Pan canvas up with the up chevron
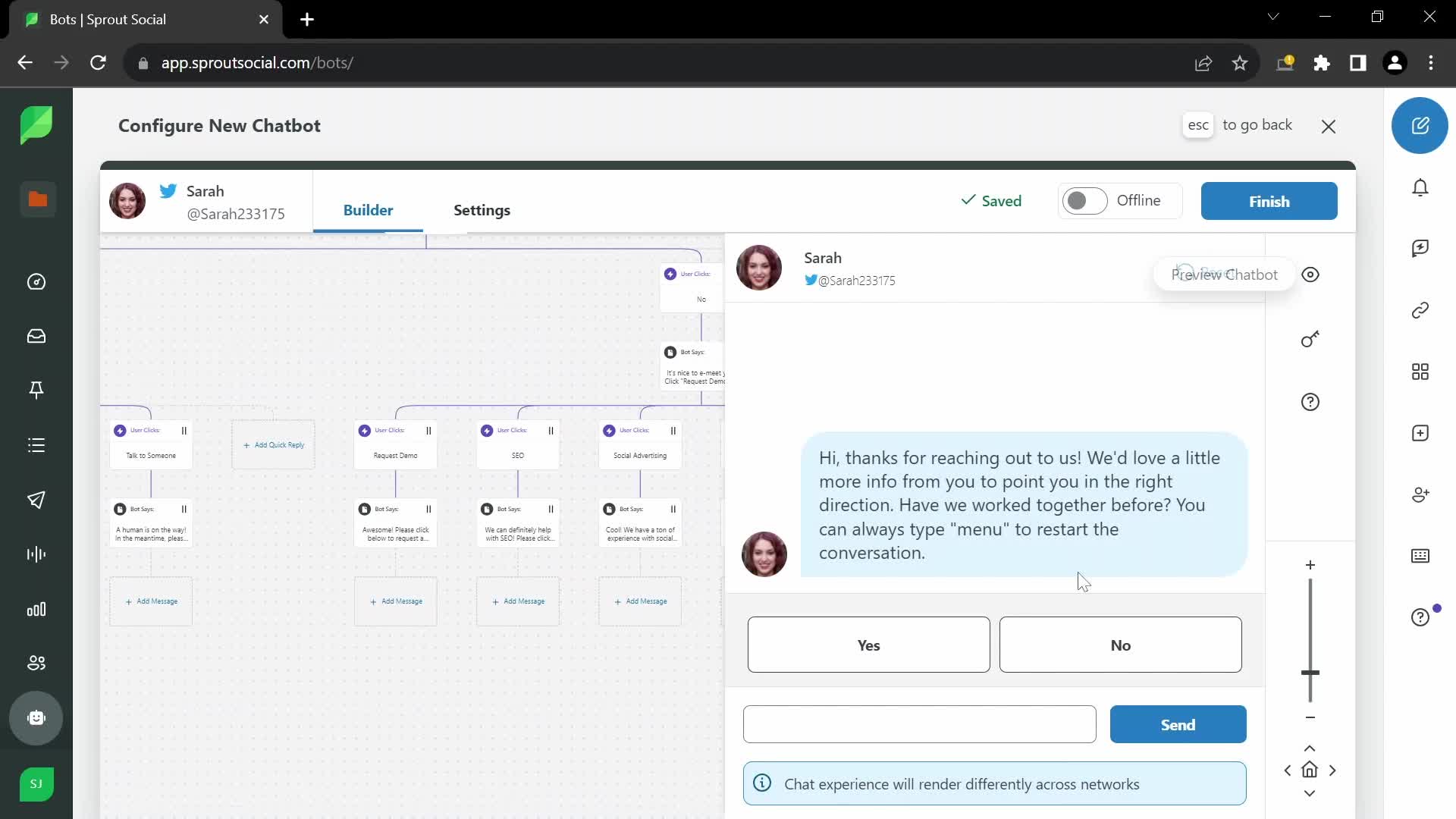1456x819 pixels. click(1310, 748)
